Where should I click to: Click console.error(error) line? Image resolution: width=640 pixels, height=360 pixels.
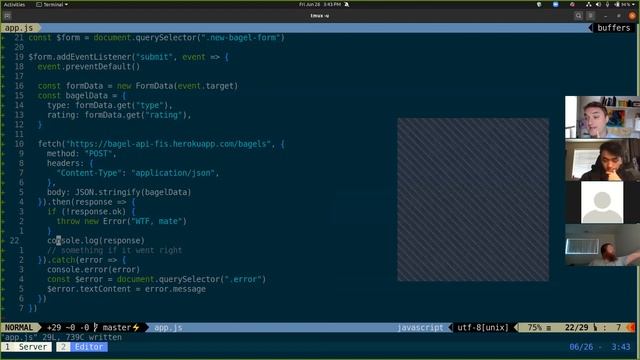click(x=93, y=269)
